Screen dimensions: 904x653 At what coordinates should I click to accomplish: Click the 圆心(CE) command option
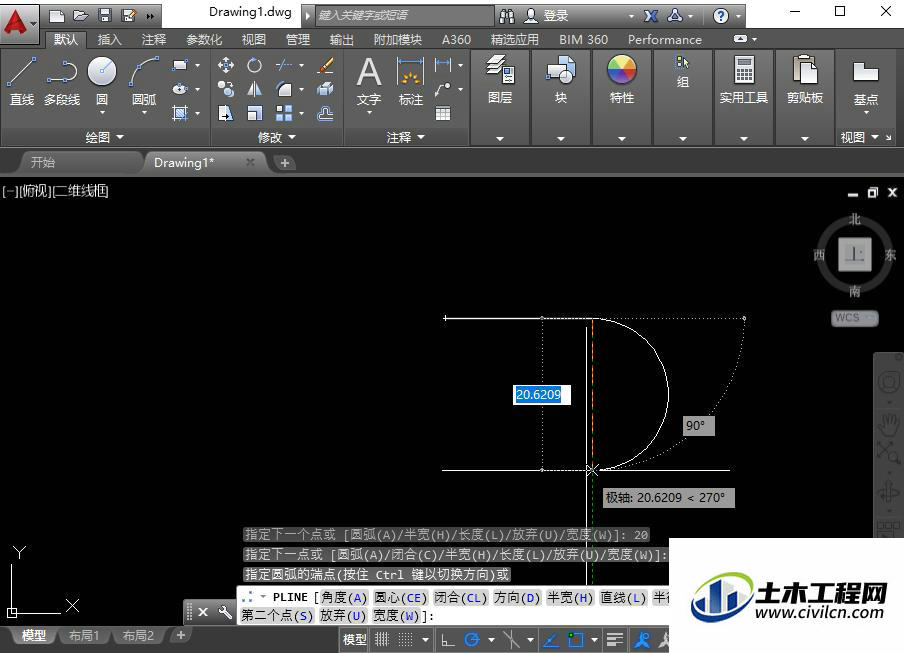pos(401,598)
